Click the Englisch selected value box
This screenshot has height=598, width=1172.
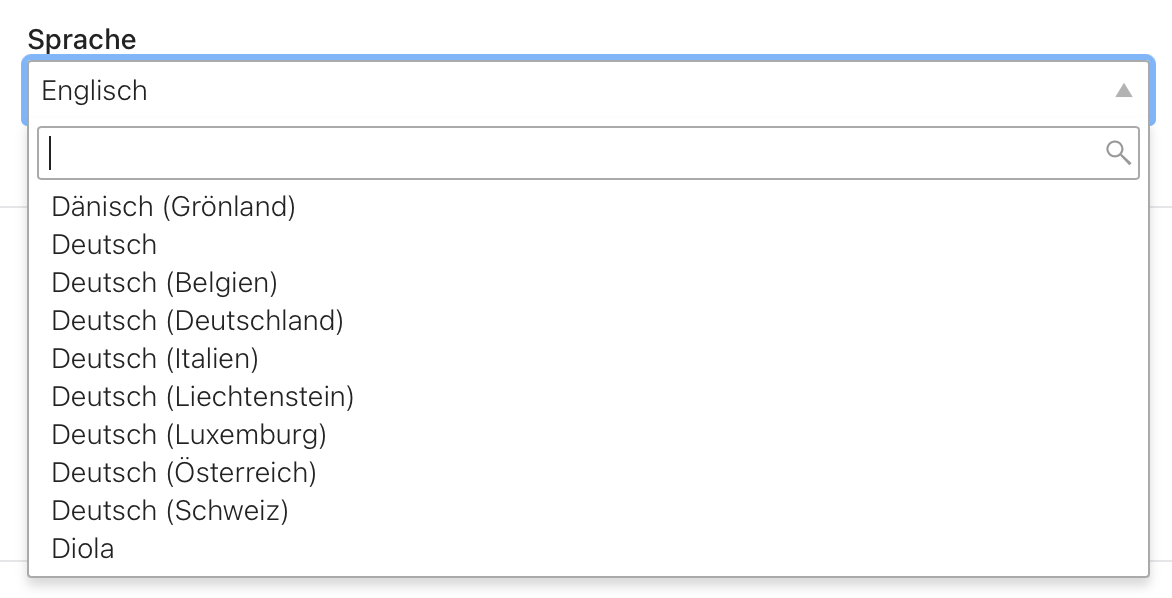click(x=588, y=90)
